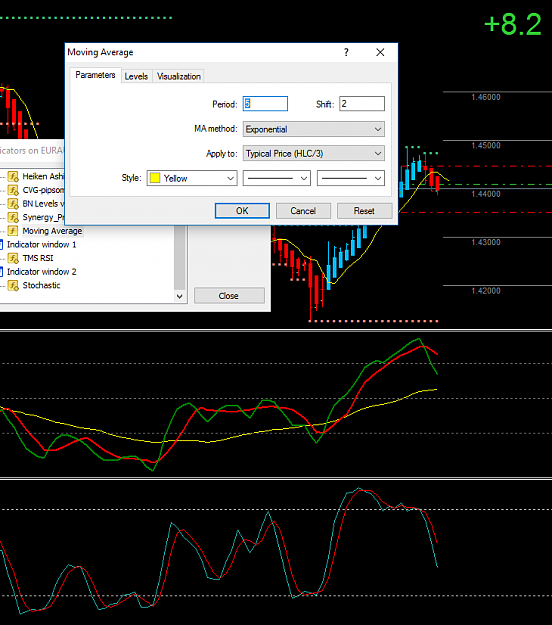Select TMS RSI in indicators list

point(38,258)
